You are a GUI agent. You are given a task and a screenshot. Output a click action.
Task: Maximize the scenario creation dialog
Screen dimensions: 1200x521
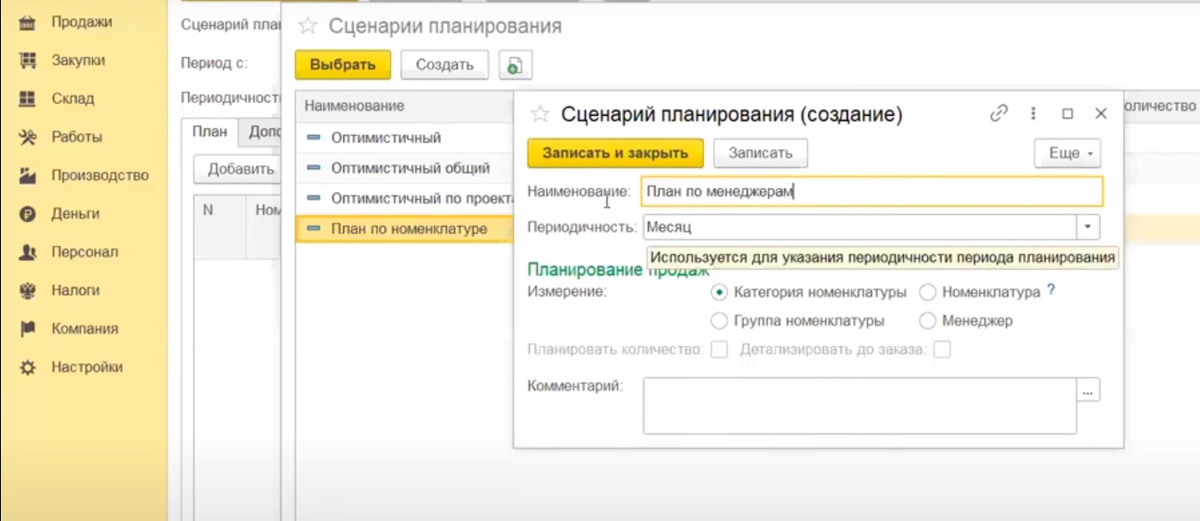click(x=1067, y=114)
